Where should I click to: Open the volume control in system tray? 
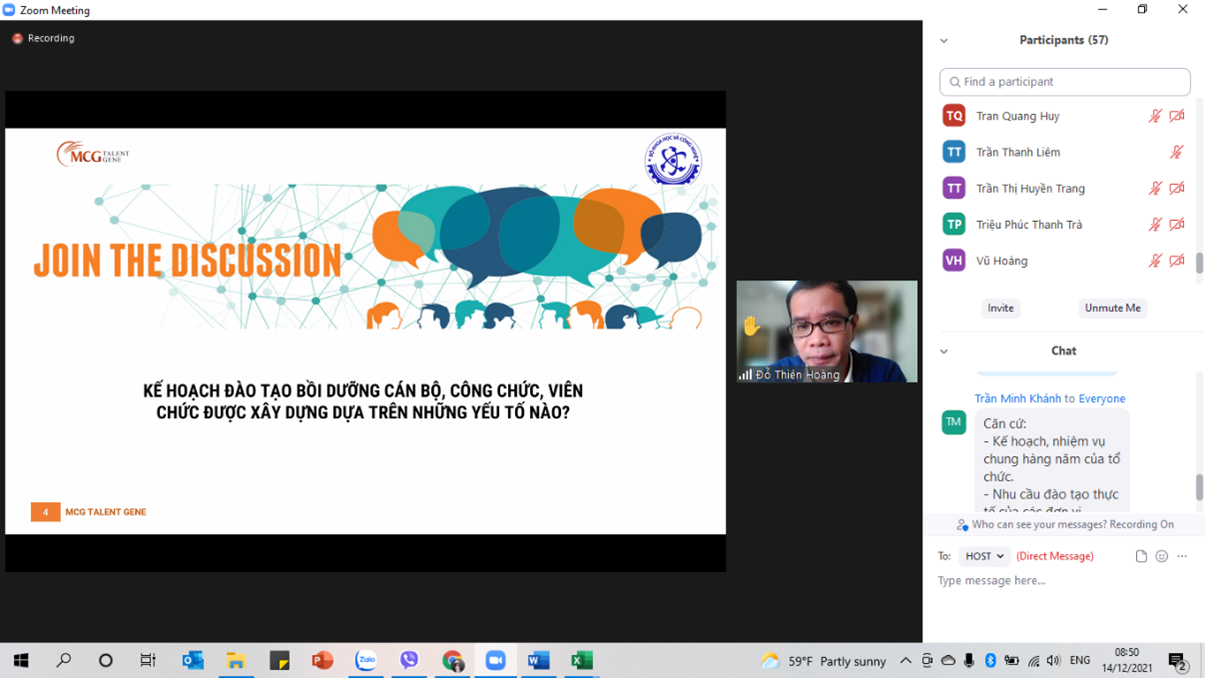pyautogui.click(x=1053, y=661)
